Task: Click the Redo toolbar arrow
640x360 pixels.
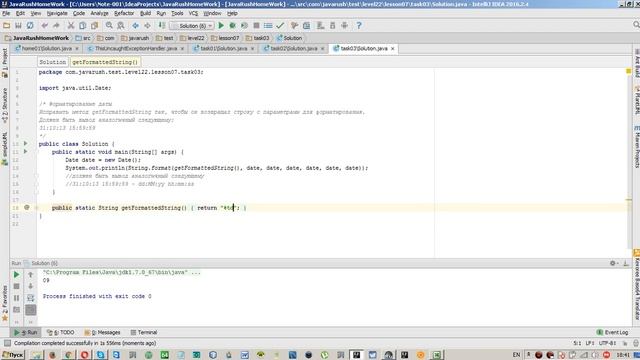Action: point(56,25)
